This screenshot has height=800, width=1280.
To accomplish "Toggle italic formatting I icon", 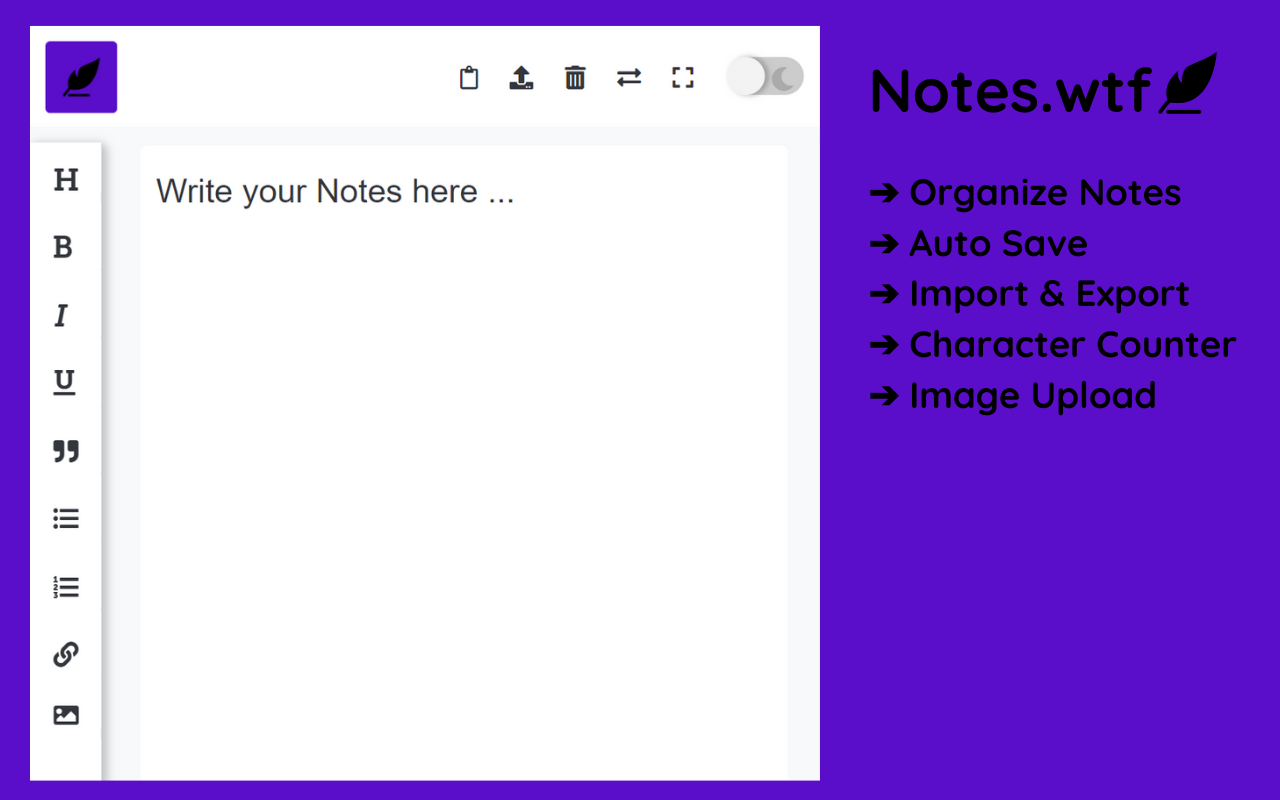I will coord(61,315).
